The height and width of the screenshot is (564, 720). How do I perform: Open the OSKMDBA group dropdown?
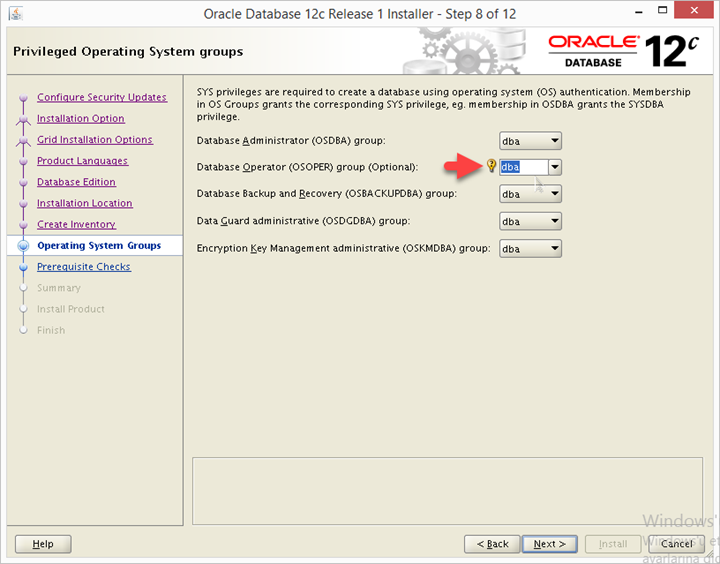530,248
